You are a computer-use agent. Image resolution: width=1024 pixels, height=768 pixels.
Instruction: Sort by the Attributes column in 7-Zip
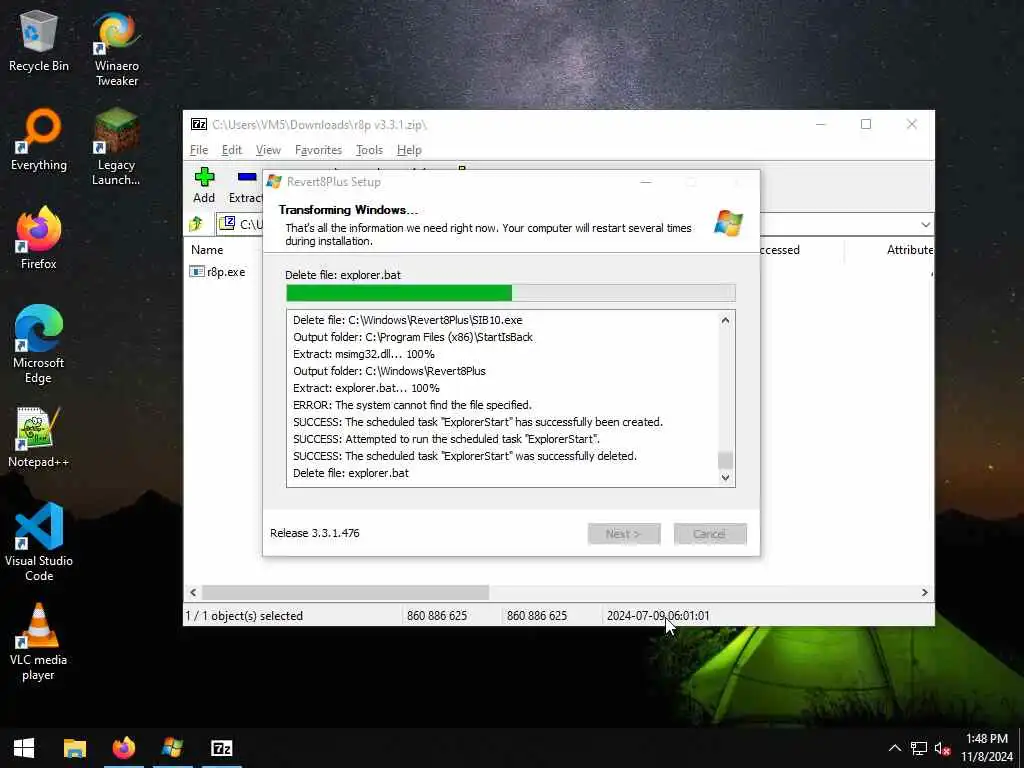click(909, 249)
